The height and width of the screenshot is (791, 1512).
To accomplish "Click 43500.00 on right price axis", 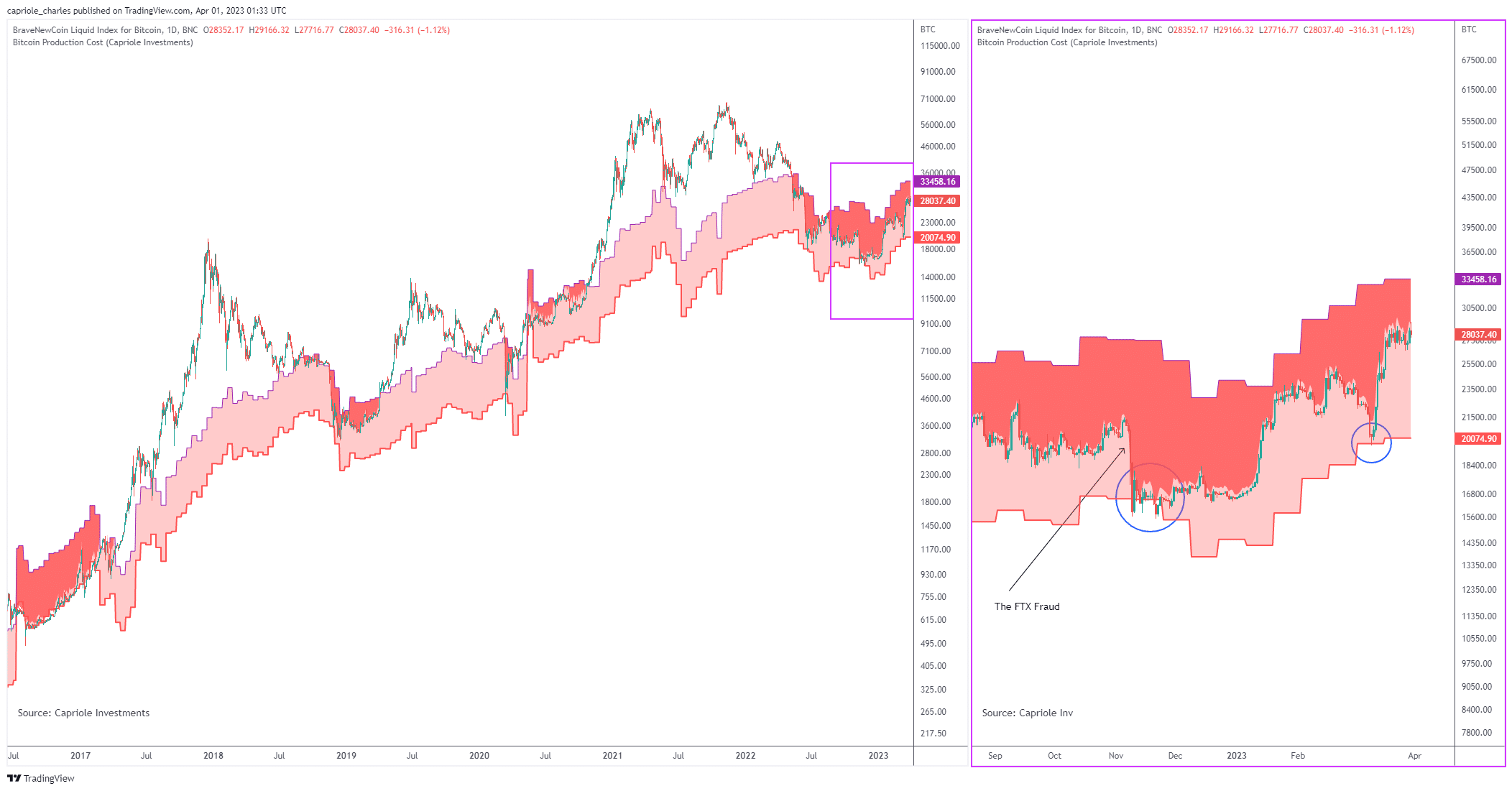I will (x=1479, y=198).
